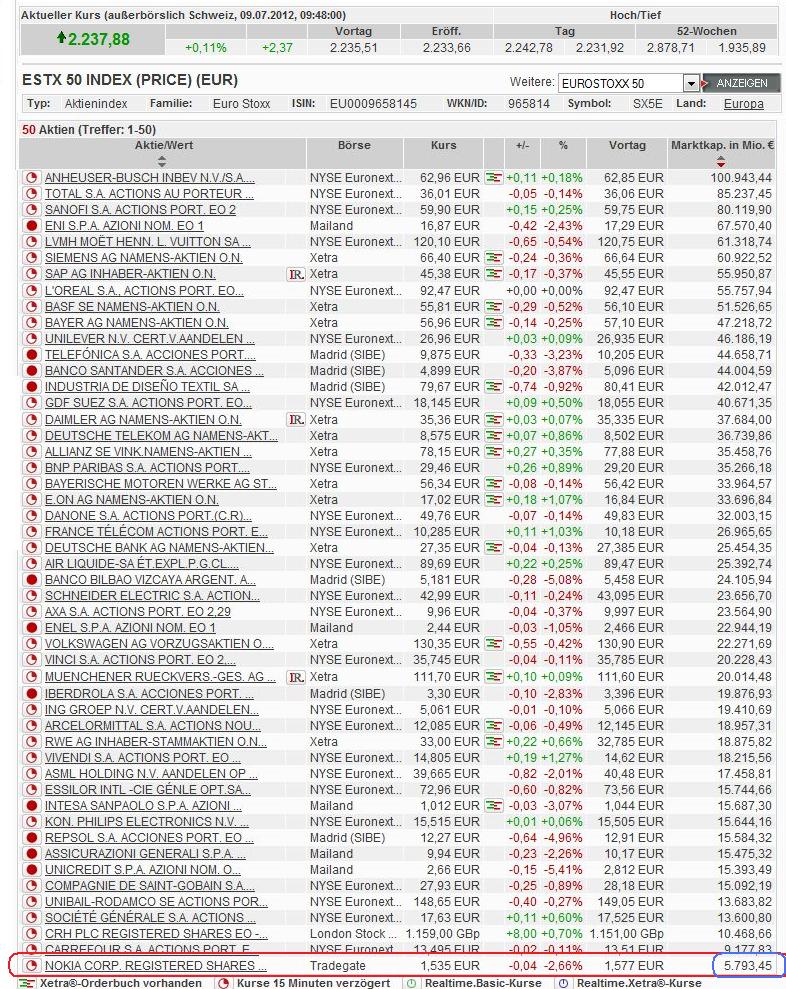Open the orderbook icon in the RWE AG row
Image resolution: width=786 pixels, height=989 pixels.
pyautogui.click(x=493, y=742)
